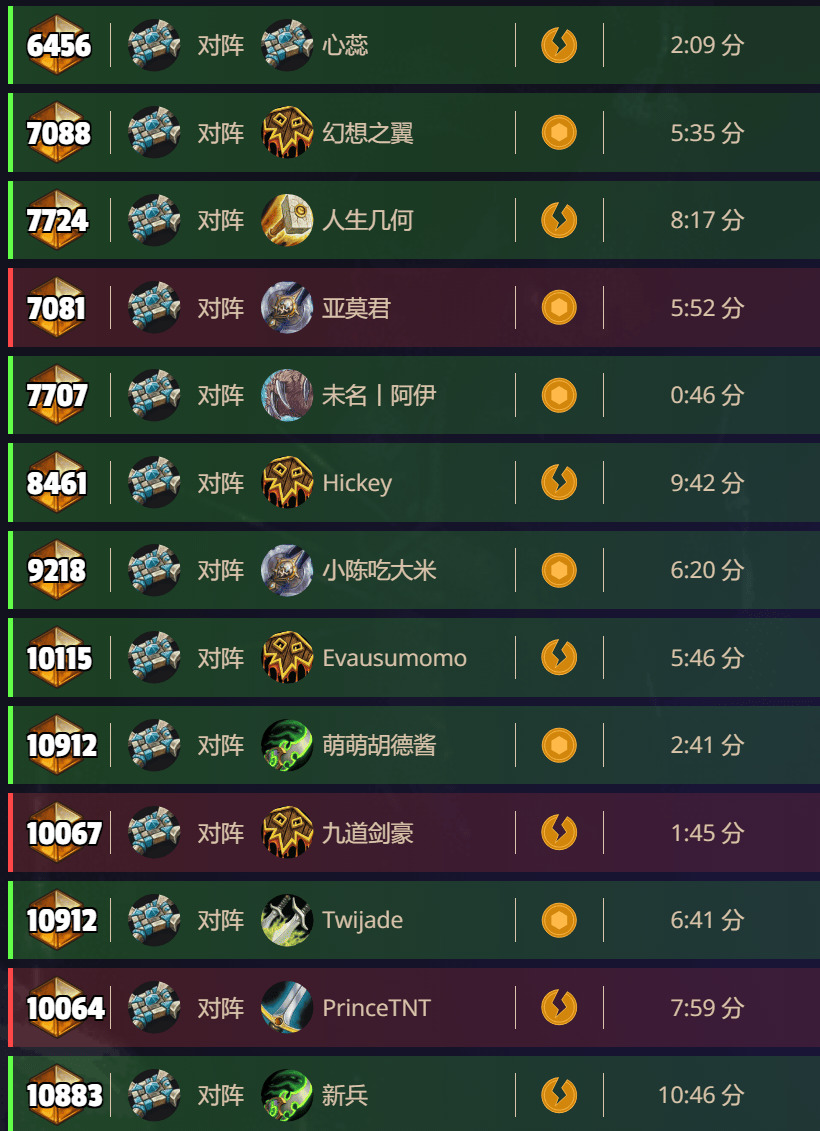Click the player's deck icon in 10064 row
This screenshot has width=820, height=1131.
[x=154, y=1008]
